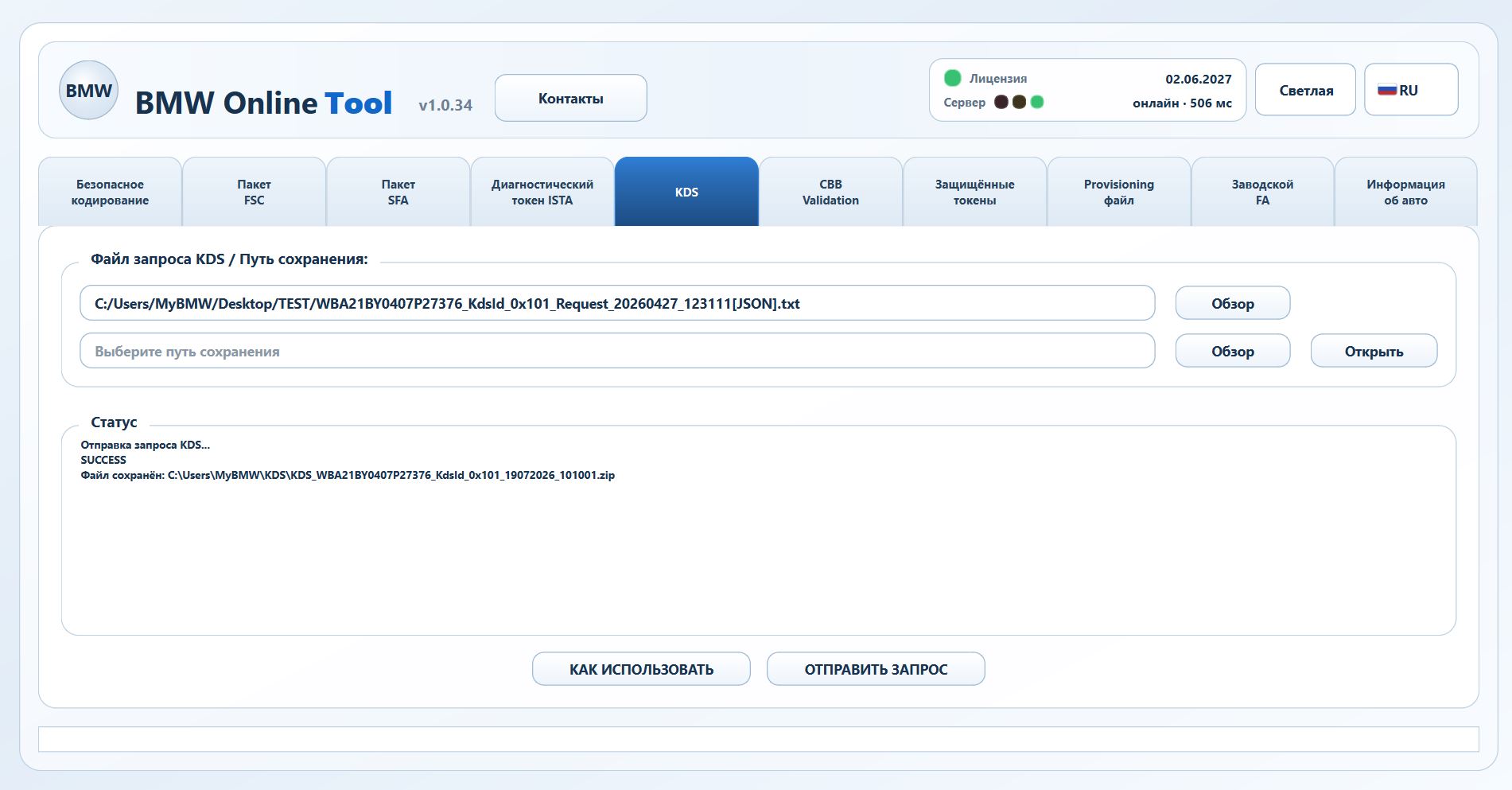
Task: Switch to the Пакет FSC tab
Action: point(254,192)
